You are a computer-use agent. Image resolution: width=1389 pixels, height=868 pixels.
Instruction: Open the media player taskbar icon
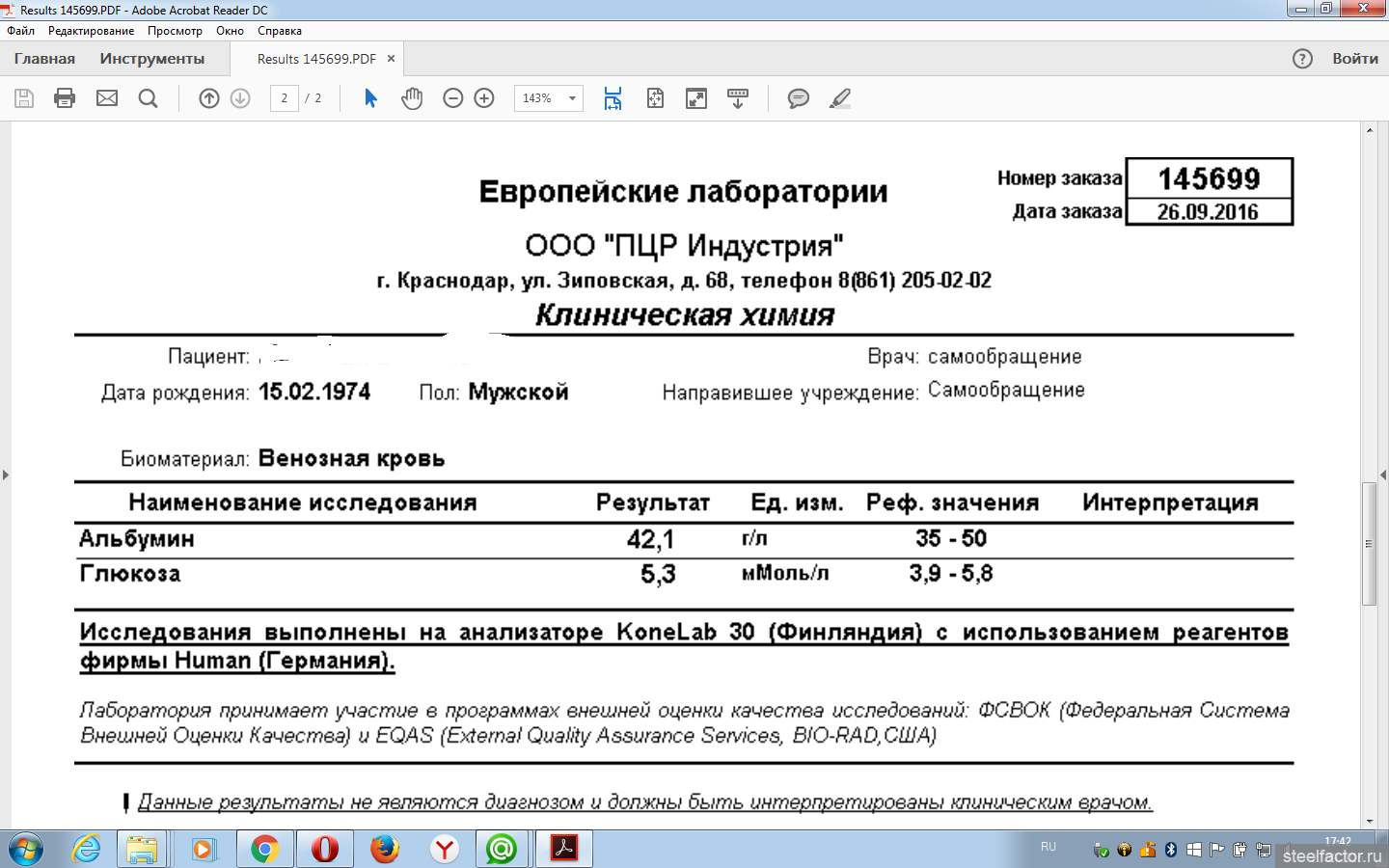(x=204, y=850)
